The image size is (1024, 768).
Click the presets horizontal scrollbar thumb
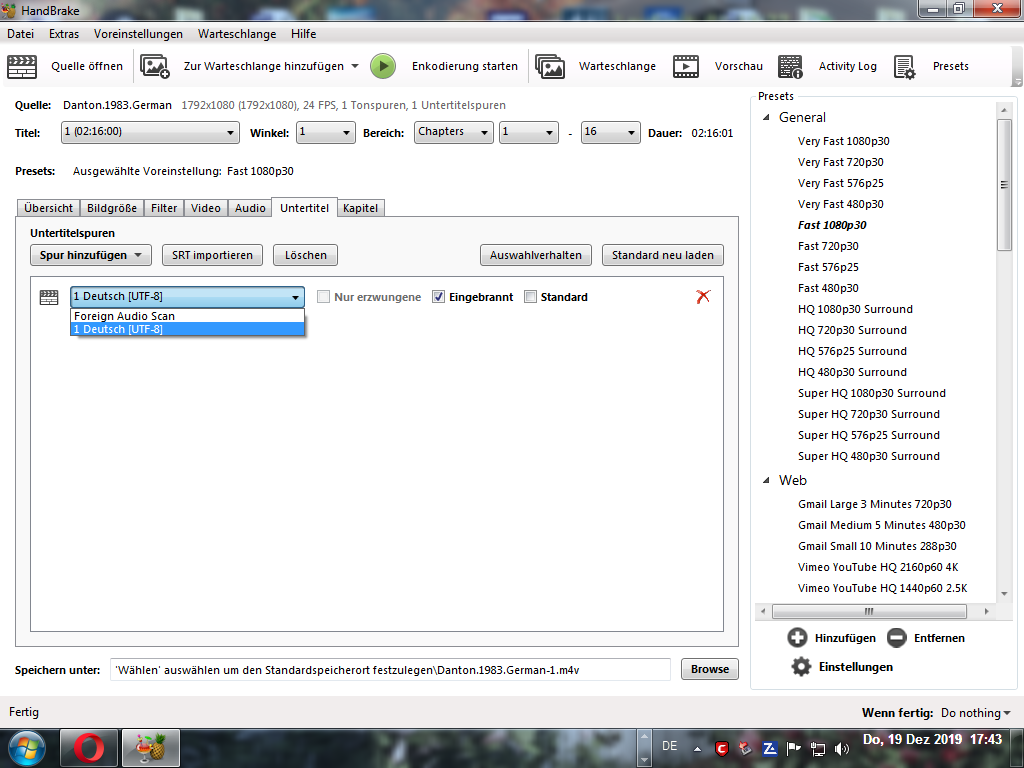pos(869,611)
